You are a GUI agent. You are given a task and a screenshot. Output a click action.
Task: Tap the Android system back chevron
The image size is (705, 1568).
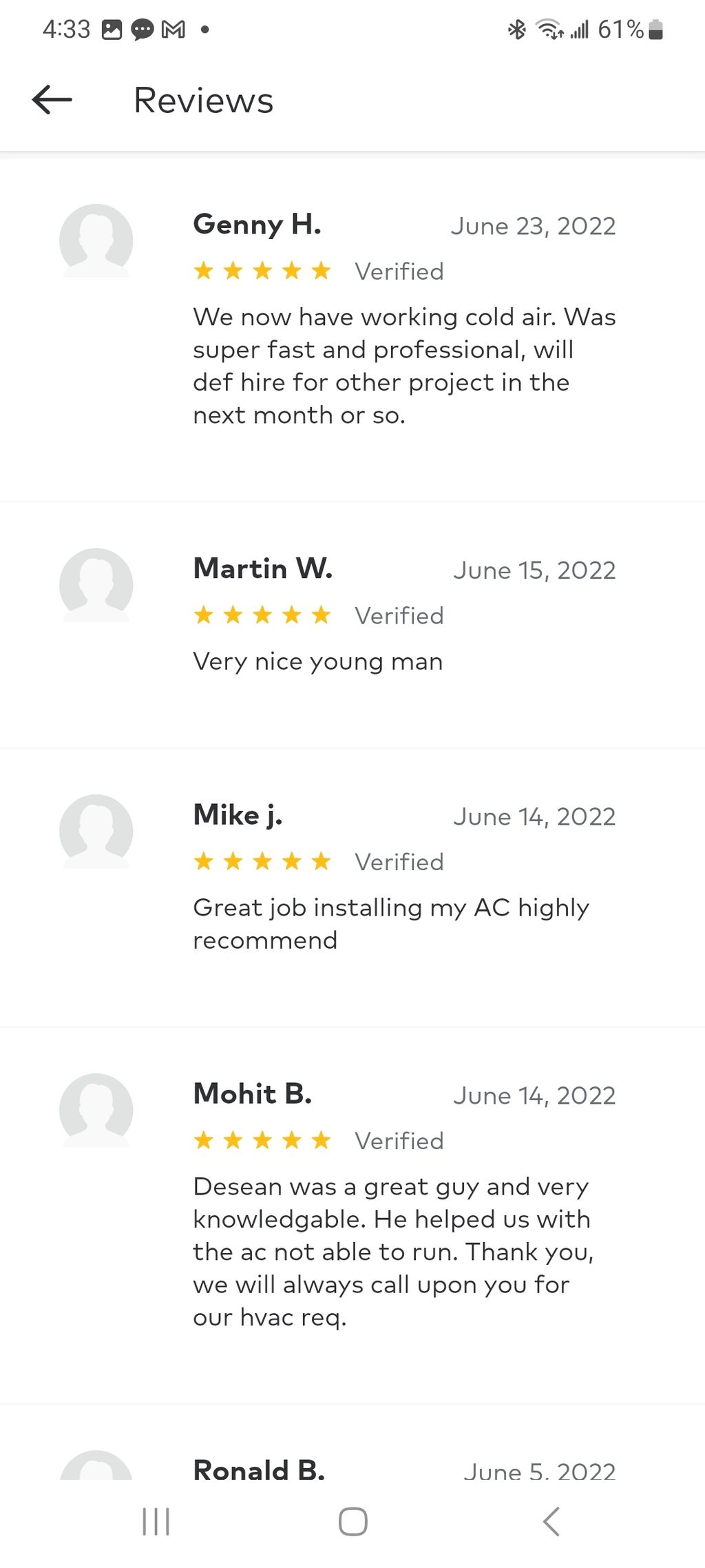pos(551,1521)
